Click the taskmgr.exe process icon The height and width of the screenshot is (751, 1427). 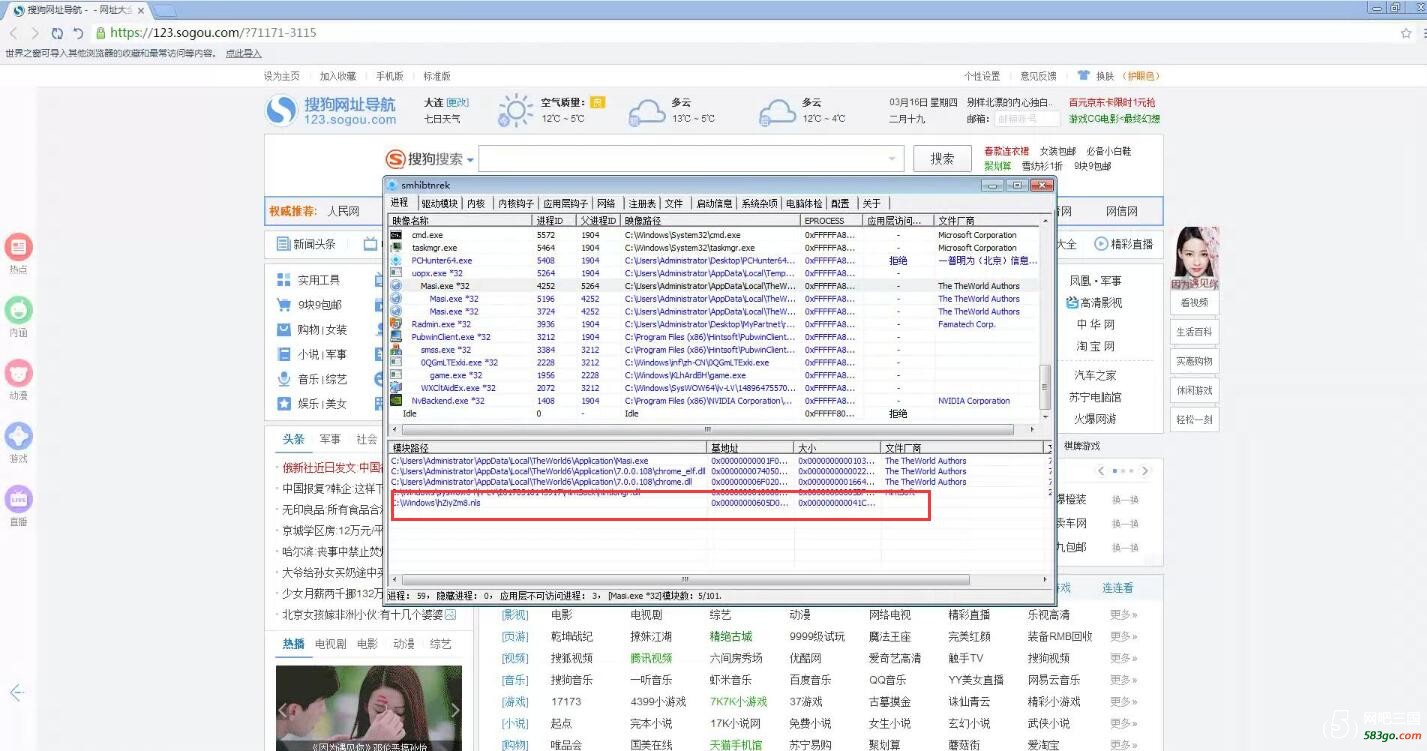click(x=396, y=248)
